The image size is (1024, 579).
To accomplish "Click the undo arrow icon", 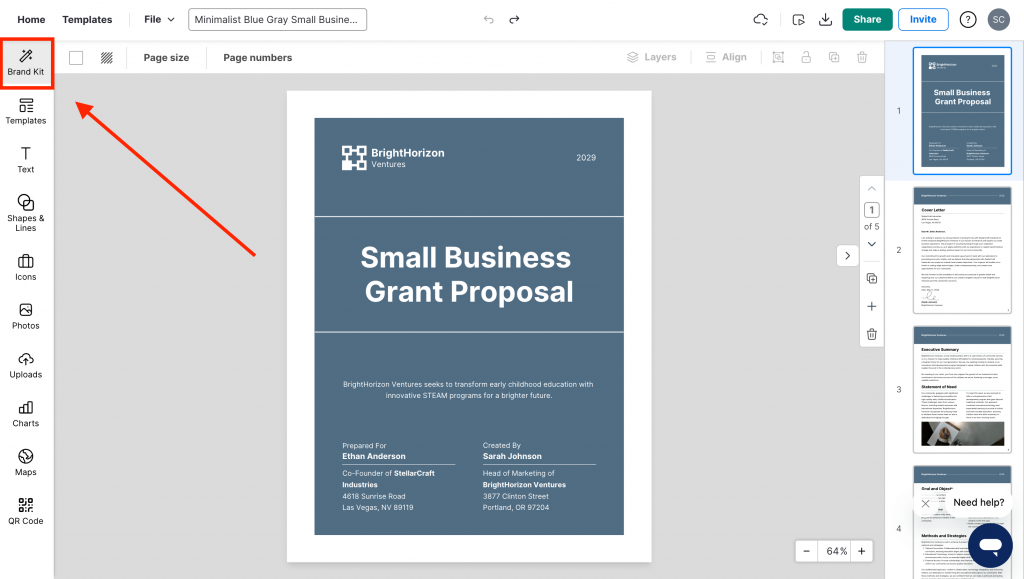I will point(488,20).
